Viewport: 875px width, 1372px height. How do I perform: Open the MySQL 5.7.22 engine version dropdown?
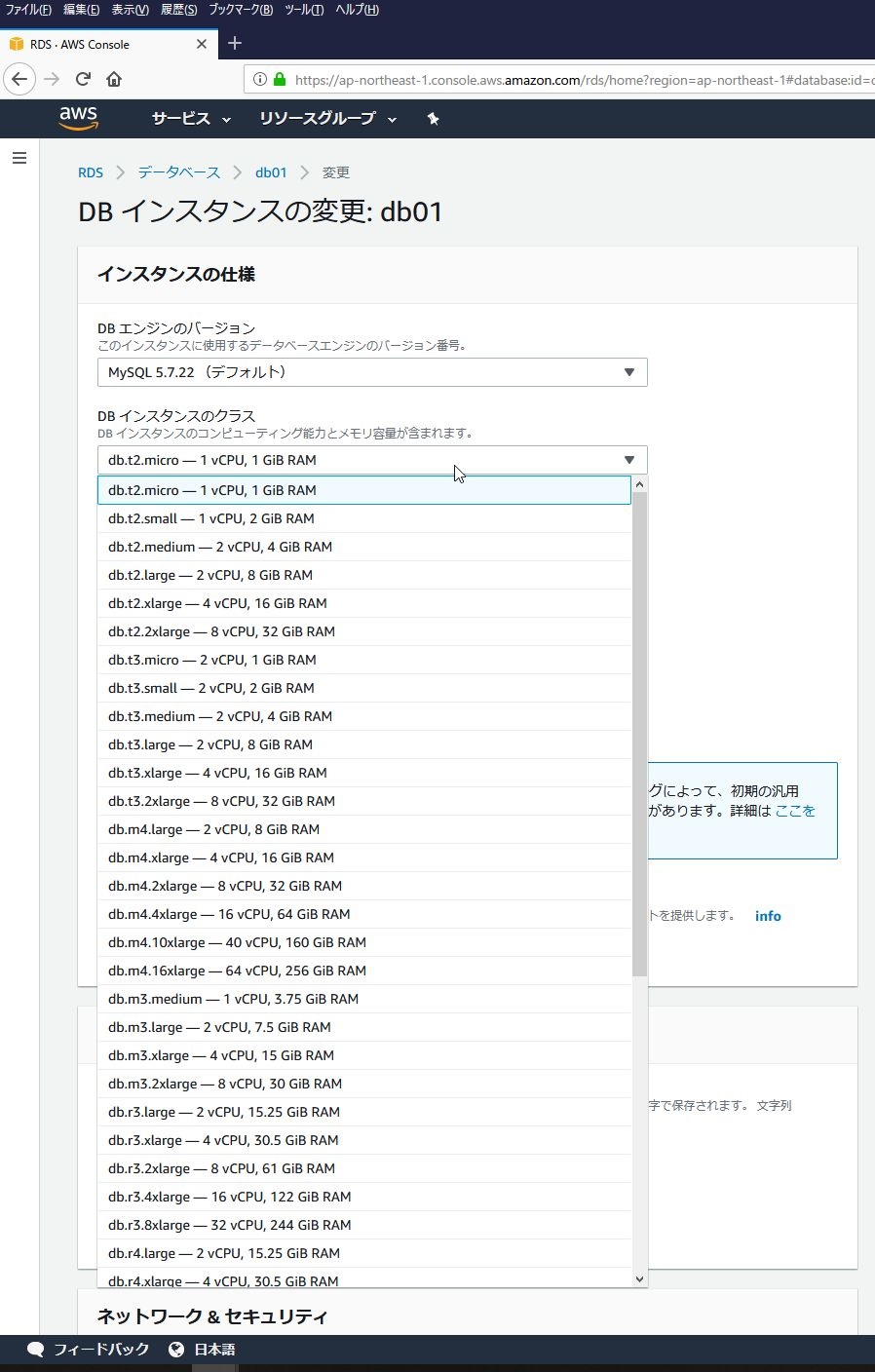coord(372,371)
